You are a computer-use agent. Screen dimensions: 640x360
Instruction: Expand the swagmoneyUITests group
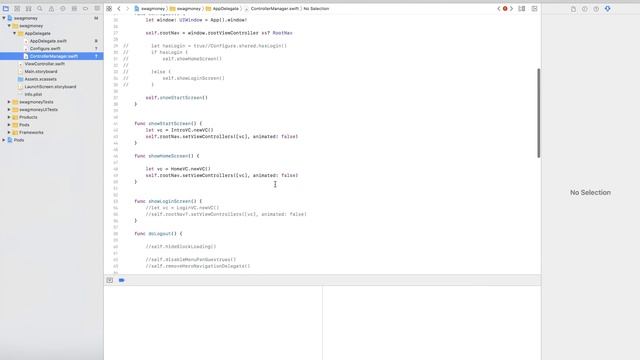9,110
